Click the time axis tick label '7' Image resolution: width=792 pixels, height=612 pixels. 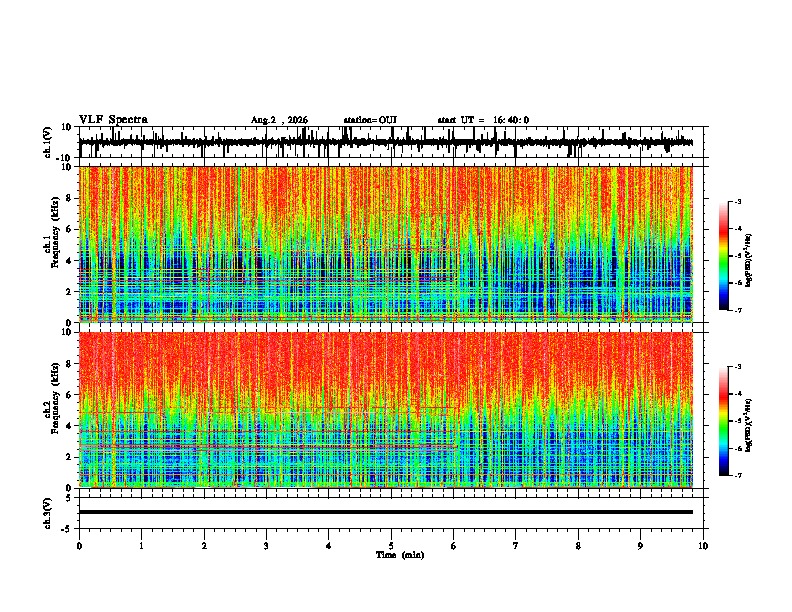[x=516, y=546]
